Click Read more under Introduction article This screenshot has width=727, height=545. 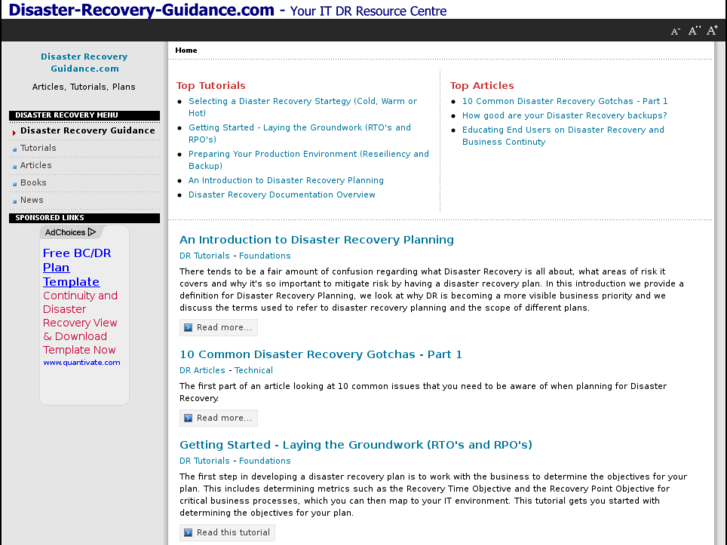pos(218,327)
